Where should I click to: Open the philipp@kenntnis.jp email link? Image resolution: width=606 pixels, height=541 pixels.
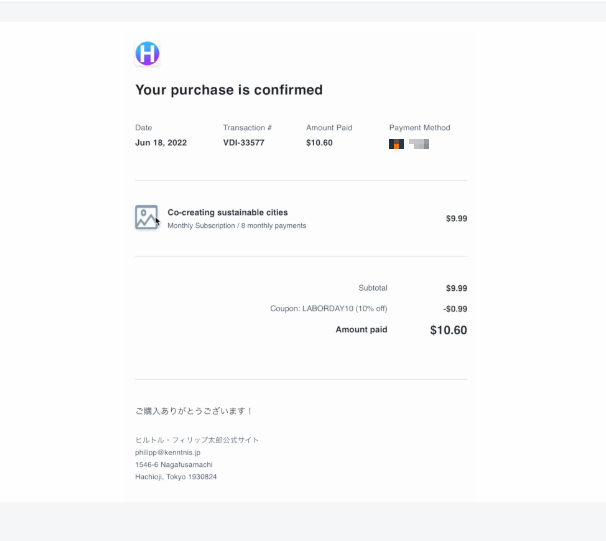168,452
